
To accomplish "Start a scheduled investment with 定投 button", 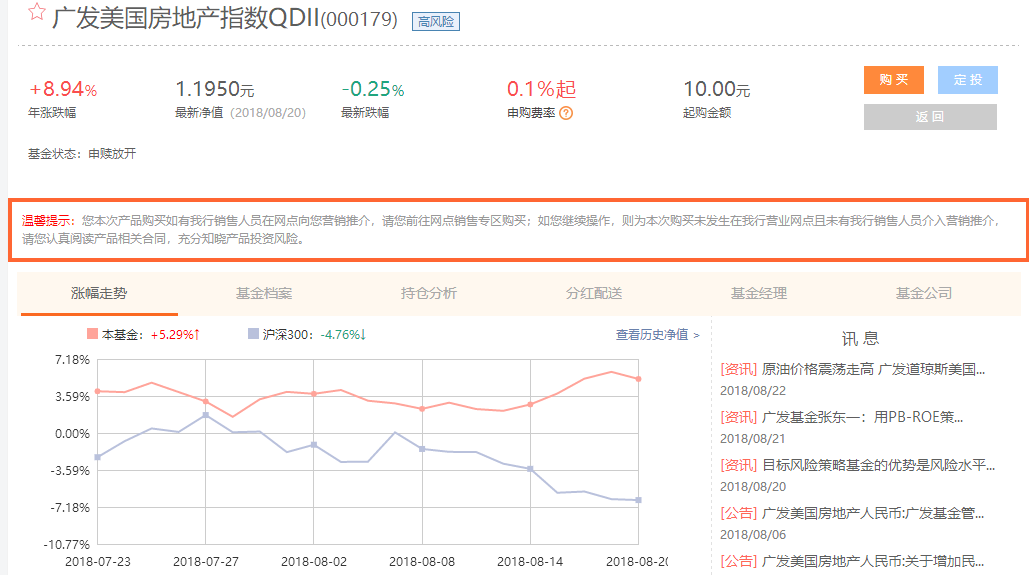I will [967, 80].
